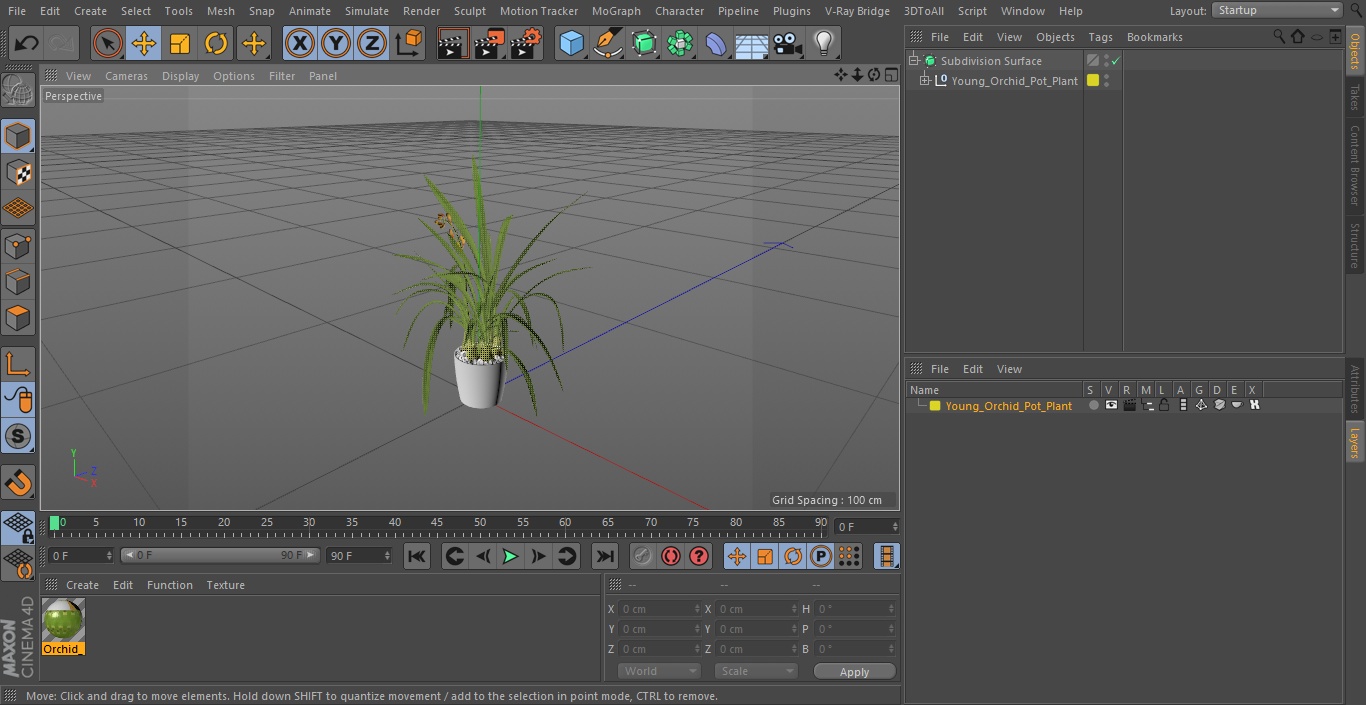Open the Simulate menu
The image size is (1366, 705).
click(366, 11)
